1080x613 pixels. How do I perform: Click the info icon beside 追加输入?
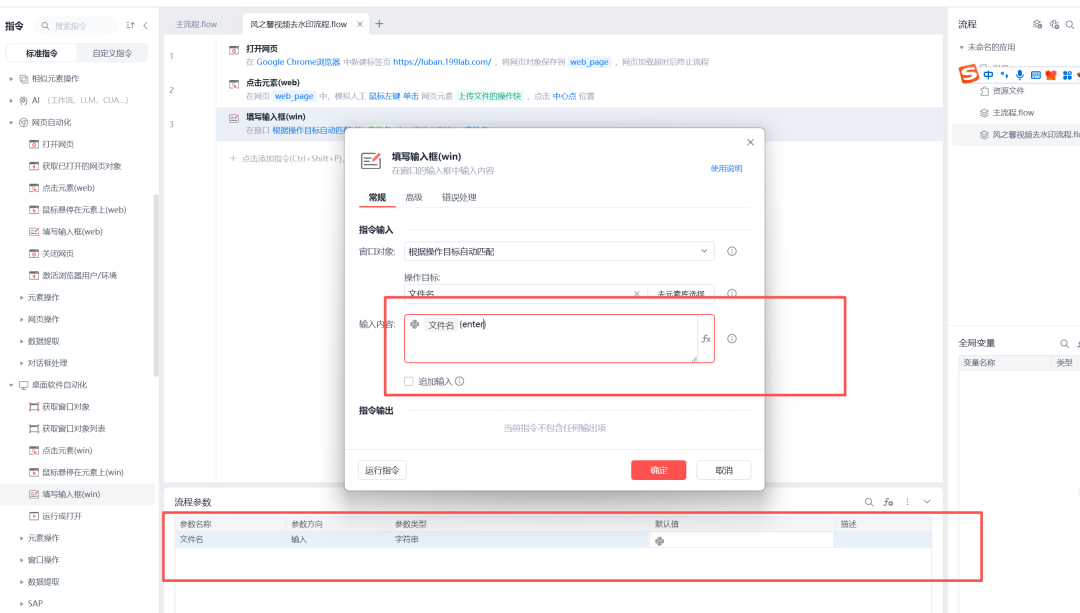(x=459, y=381)
